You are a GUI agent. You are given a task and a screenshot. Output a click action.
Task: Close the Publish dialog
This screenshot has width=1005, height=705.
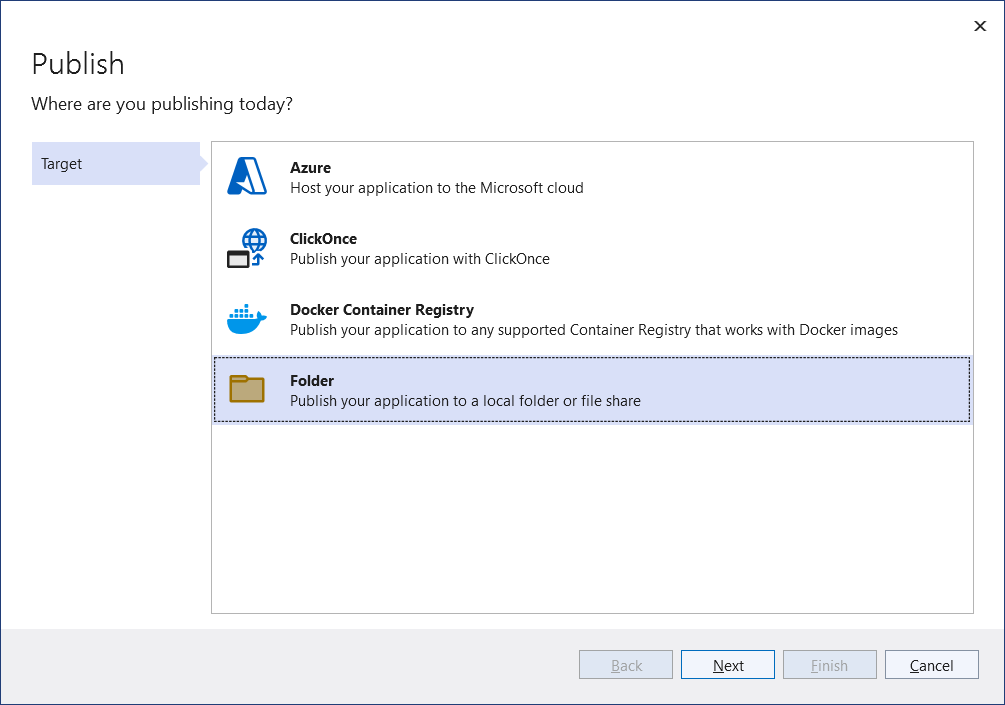click(980, 26)
